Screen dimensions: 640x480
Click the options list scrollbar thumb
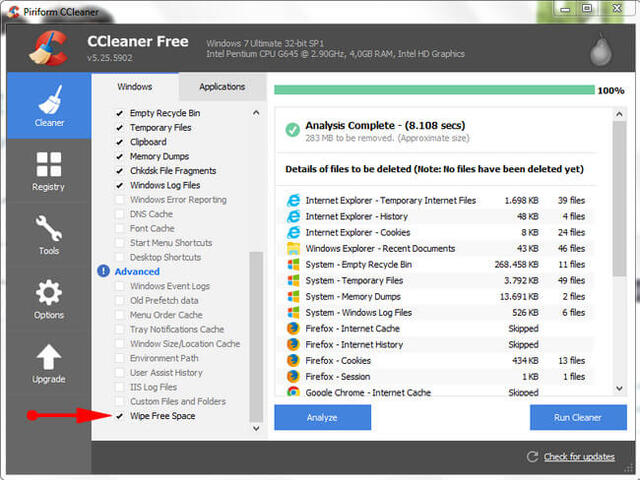click(x=256, y=337)
